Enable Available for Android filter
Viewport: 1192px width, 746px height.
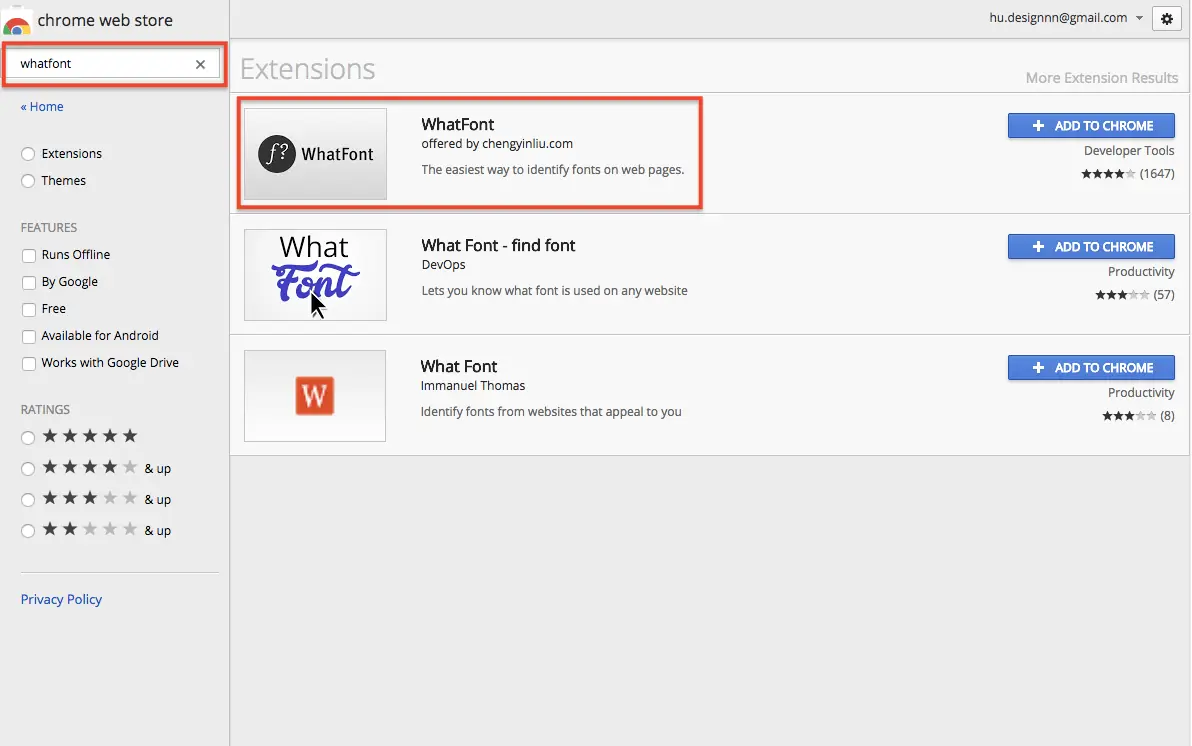pyautogui.click(x=29, y=336)
